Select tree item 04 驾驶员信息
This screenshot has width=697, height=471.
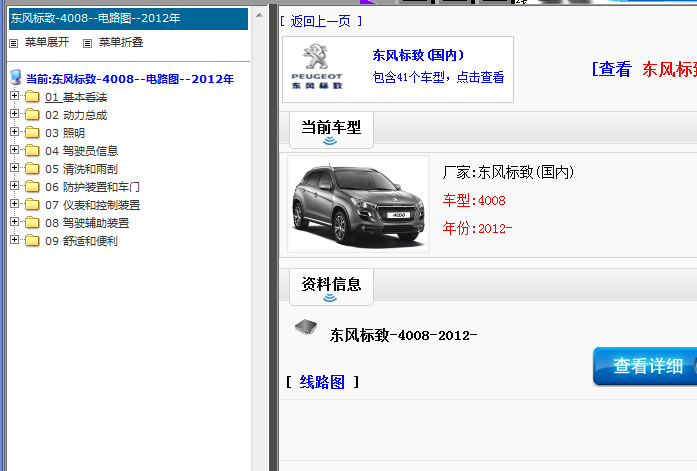pyautogui.click(x=81, y=151)
